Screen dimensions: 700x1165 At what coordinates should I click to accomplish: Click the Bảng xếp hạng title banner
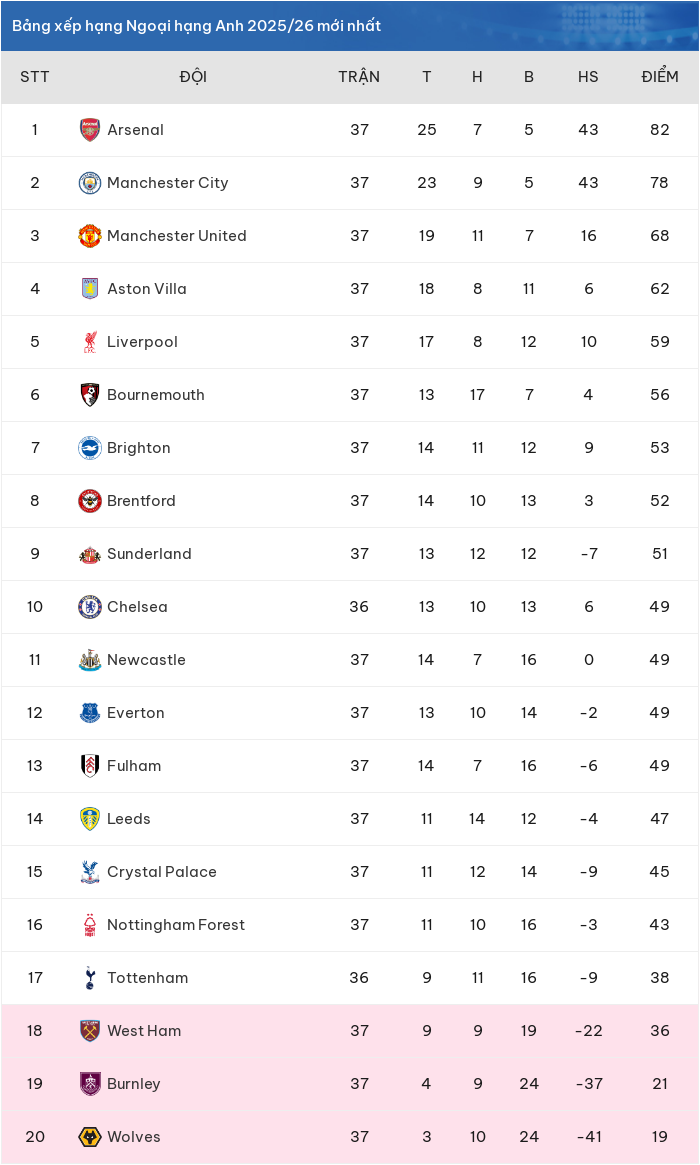pyautogui.click(x=350, y=26)
